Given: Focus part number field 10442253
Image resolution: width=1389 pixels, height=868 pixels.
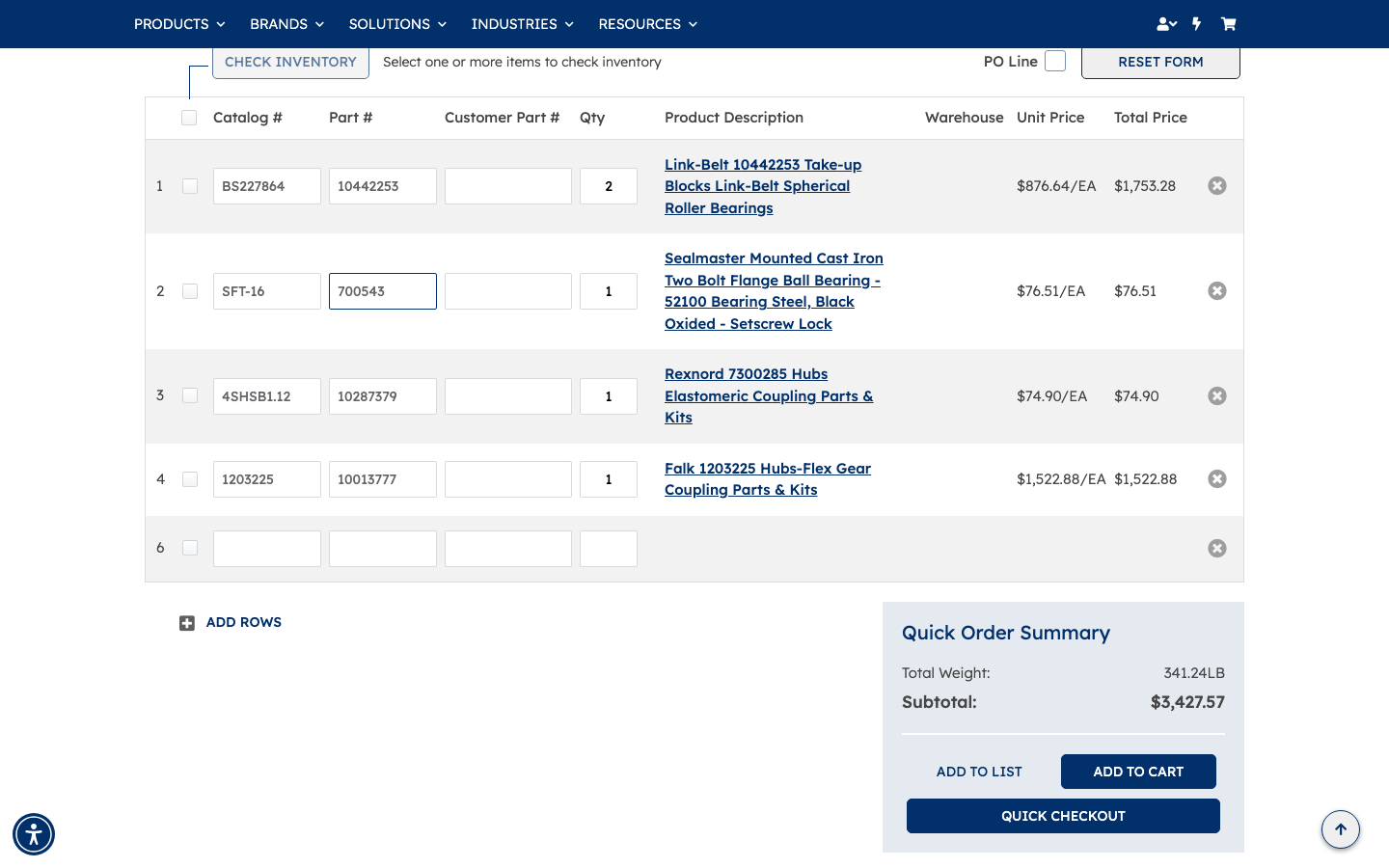Looking at the screenshot, I should tap(383, 186).
